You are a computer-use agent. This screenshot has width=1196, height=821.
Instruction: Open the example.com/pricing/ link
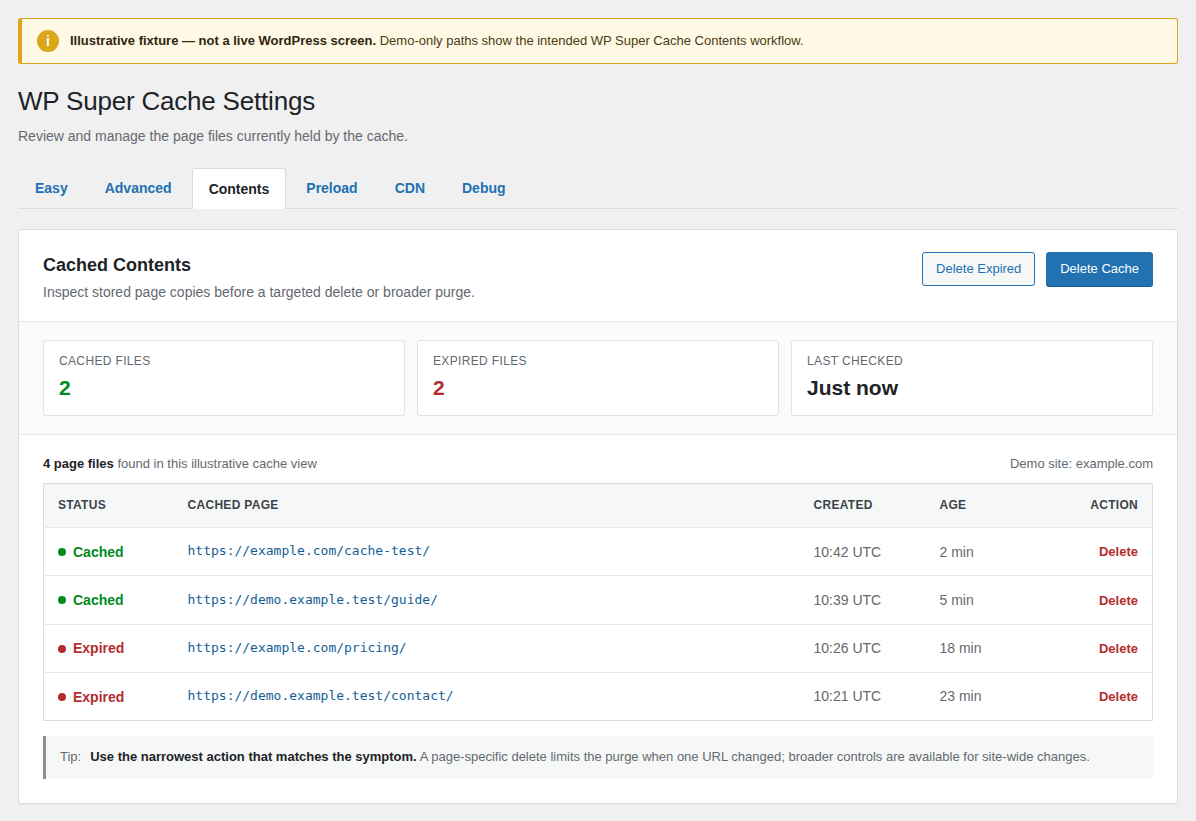[x=297, y=648]
